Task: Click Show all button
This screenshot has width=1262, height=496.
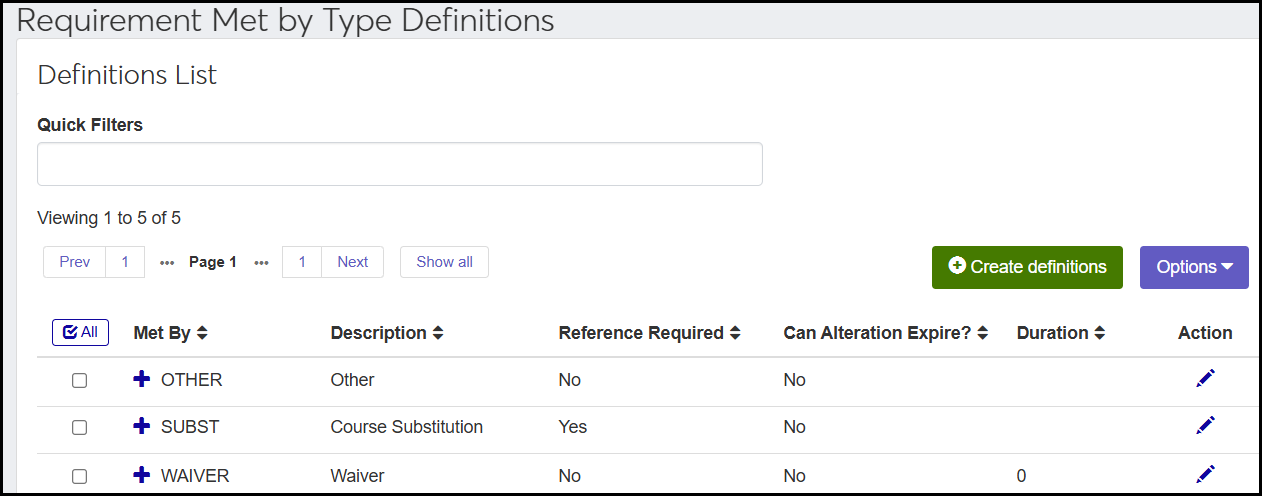Action: click(444, 262)
